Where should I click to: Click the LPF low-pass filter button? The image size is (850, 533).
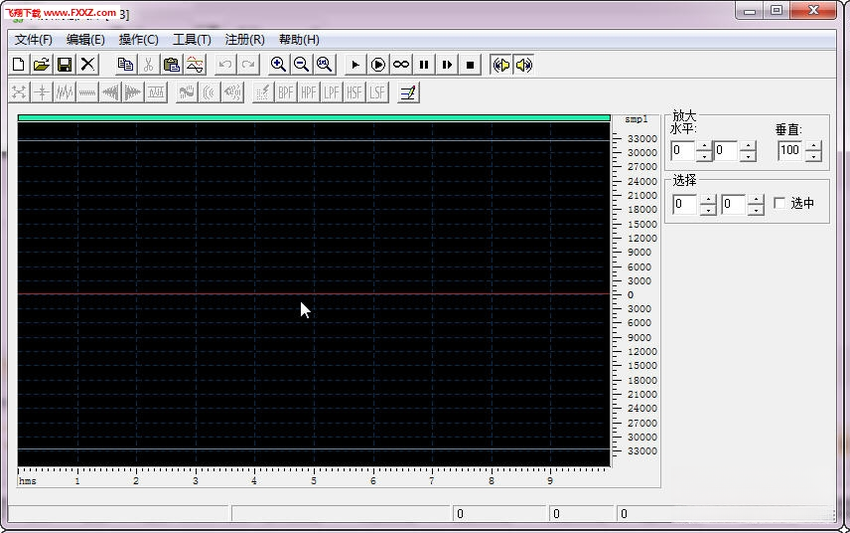pos(331,93)
